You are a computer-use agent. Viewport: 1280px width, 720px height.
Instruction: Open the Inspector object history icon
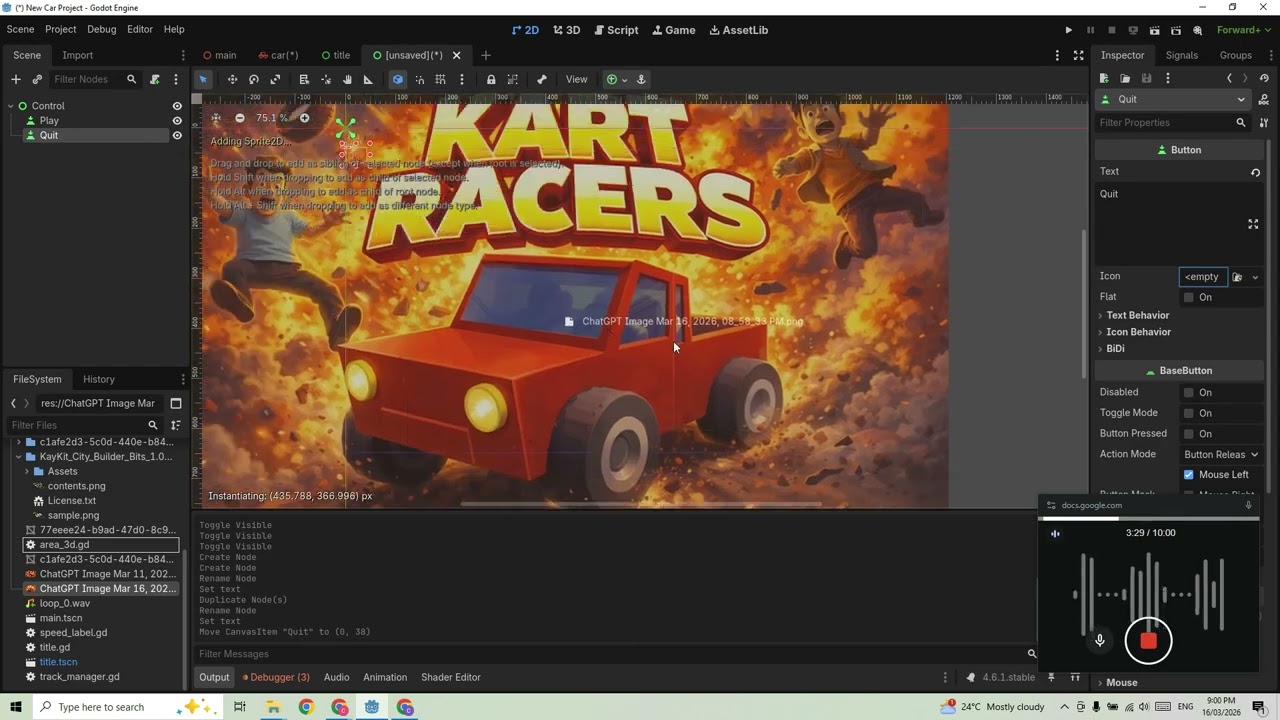(1264, 78)
